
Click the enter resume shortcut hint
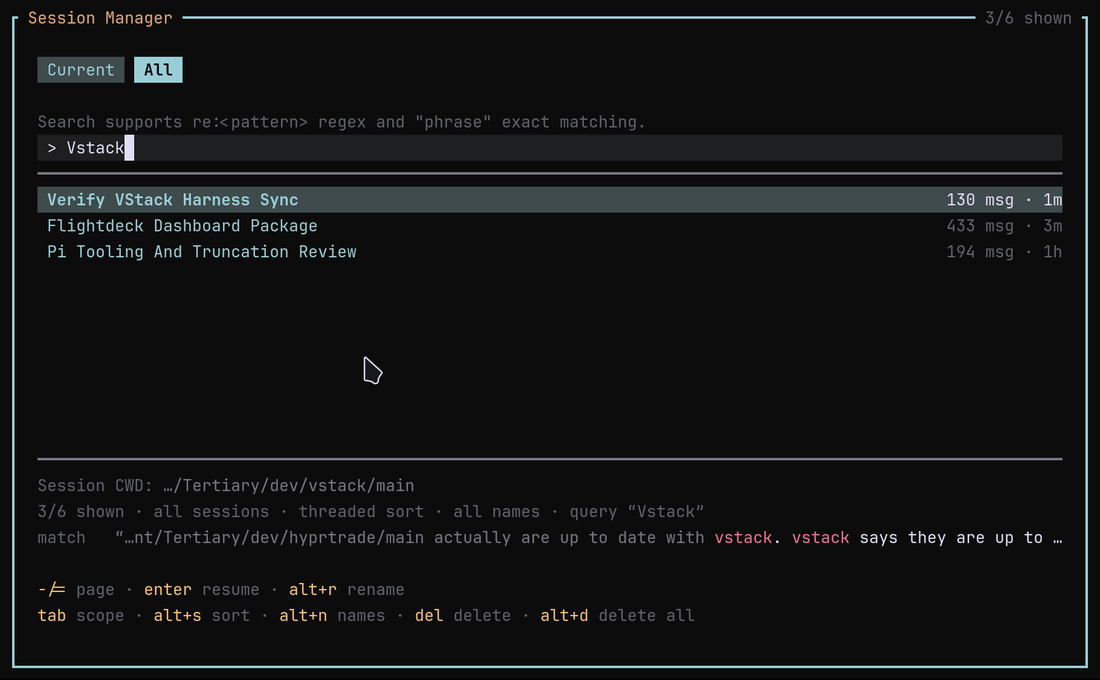pyautogui.click(x=201, y=589)
